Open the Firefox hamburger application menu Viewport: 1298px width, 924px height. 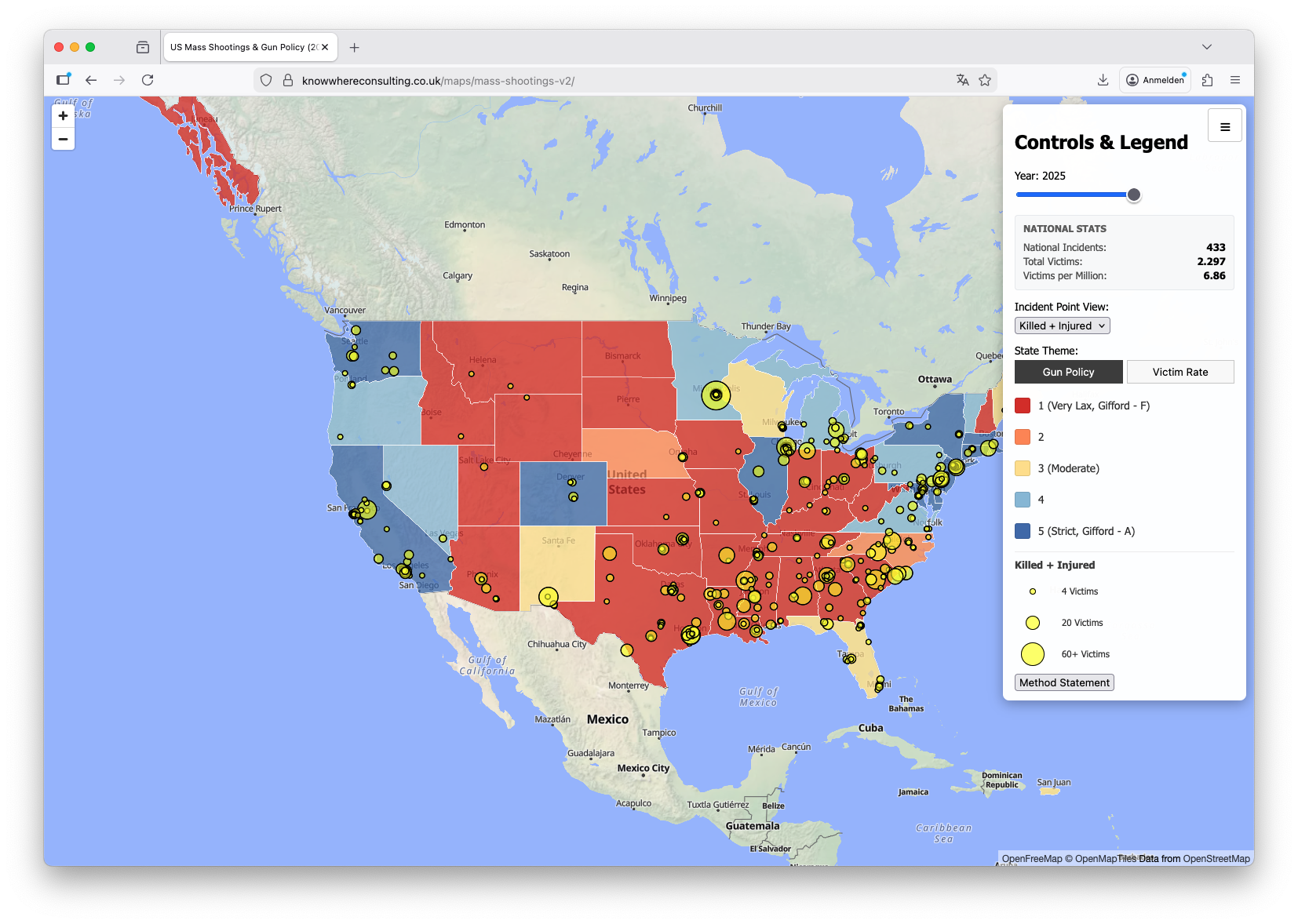(x=1235, y=80)
